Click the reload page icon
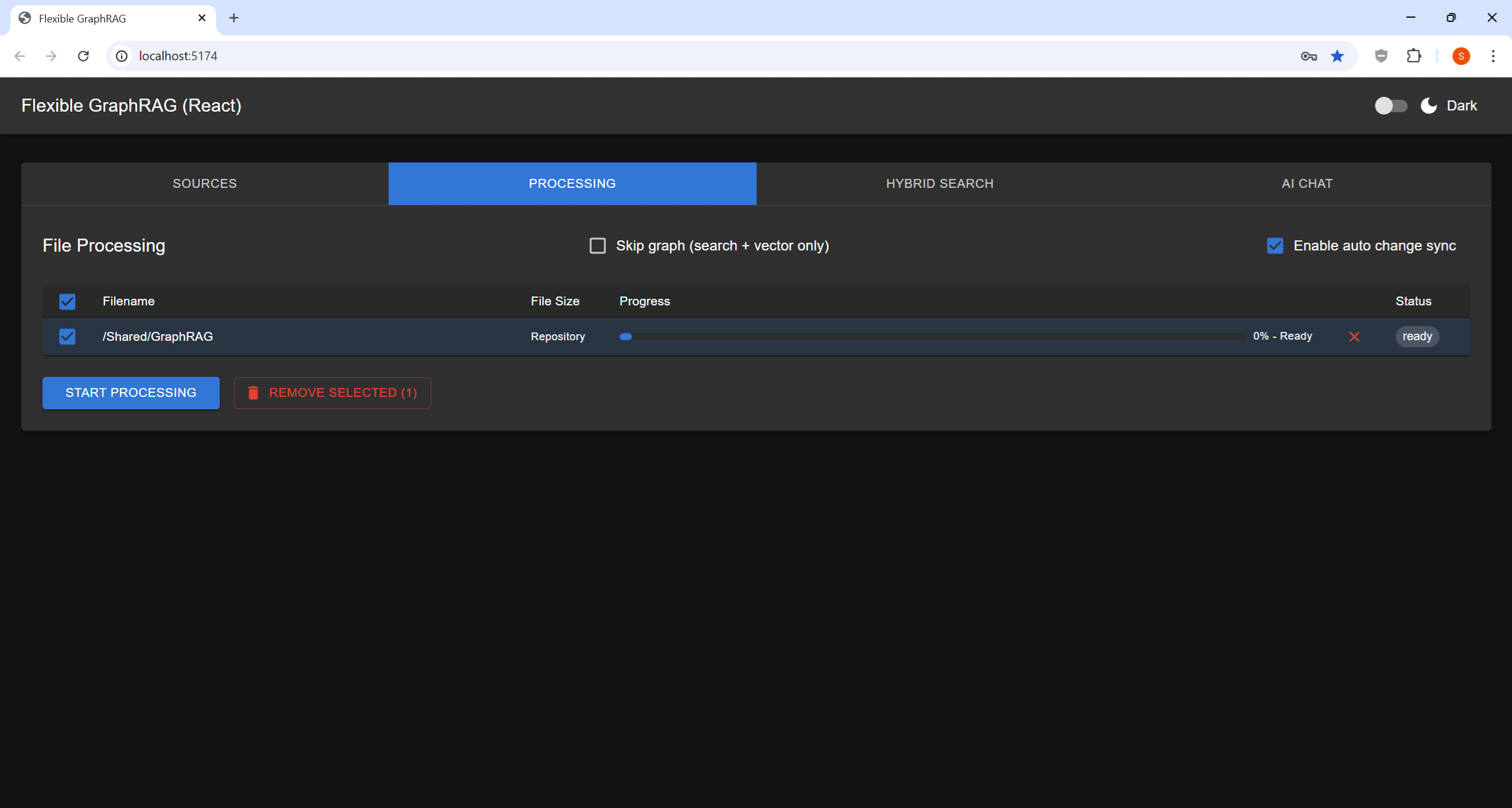This screenshot has height=808, width=1512. [83, 56]
